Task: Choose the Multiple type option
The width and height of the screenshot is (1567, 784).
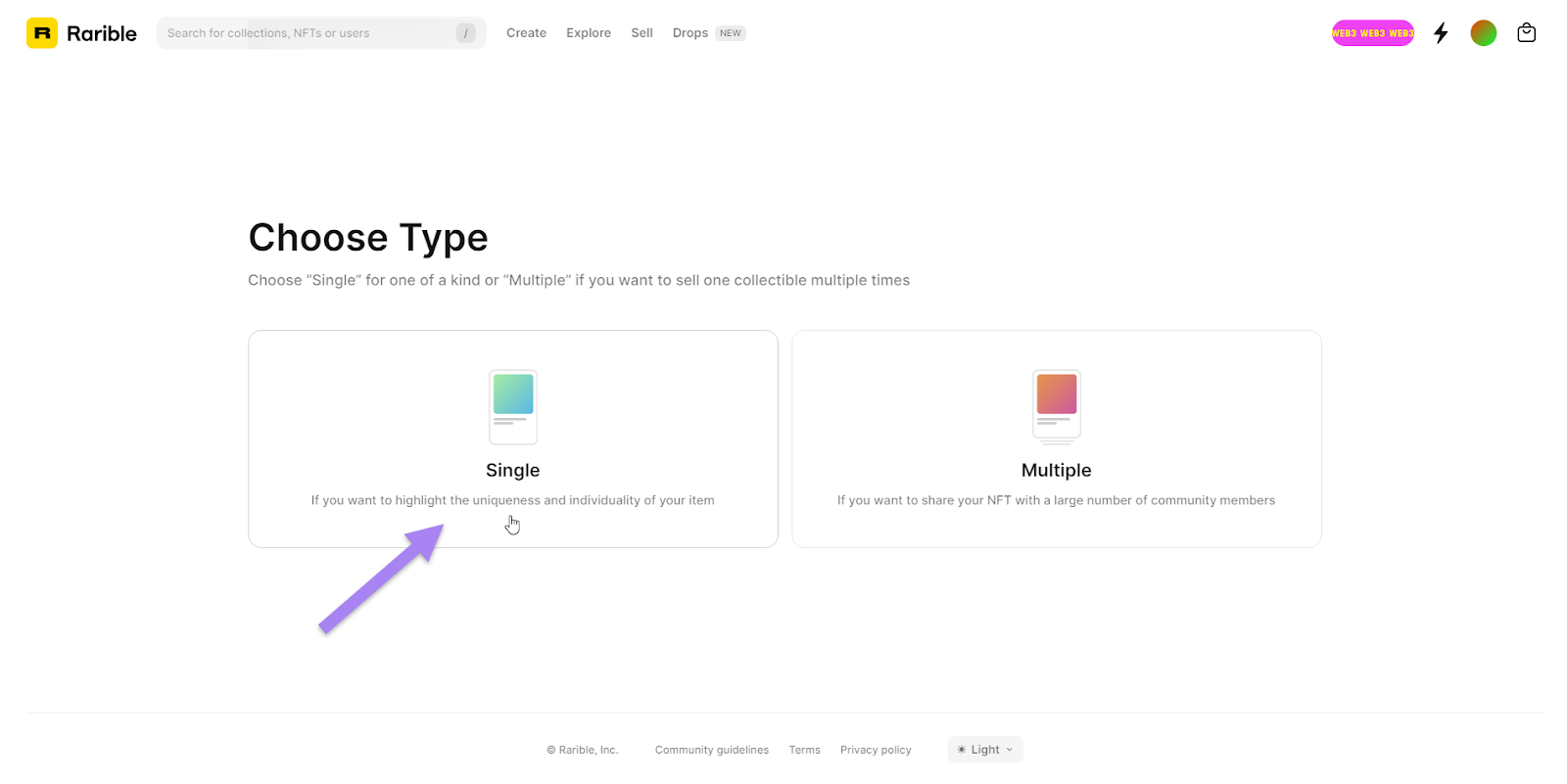Action: 1056,471
